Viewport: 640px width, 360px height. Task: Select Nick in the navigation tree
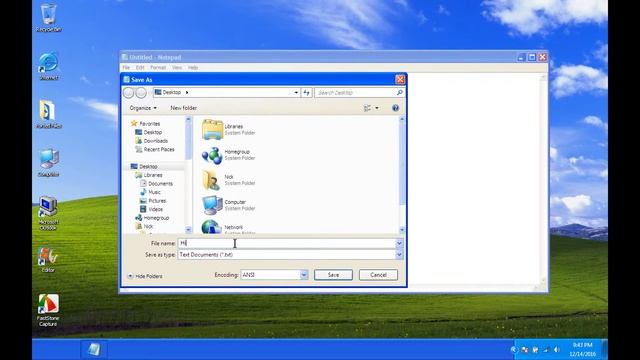tap(144, 226)
